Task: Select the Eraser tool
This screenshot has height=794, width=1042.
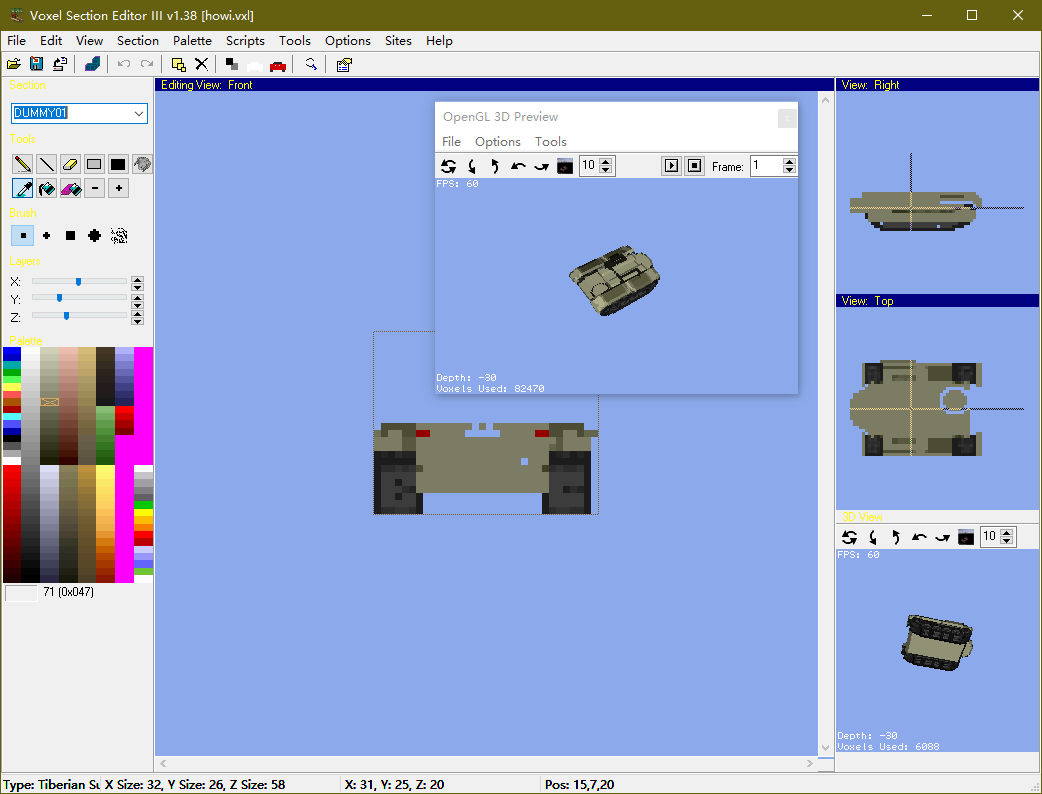Action: (70, 163)
